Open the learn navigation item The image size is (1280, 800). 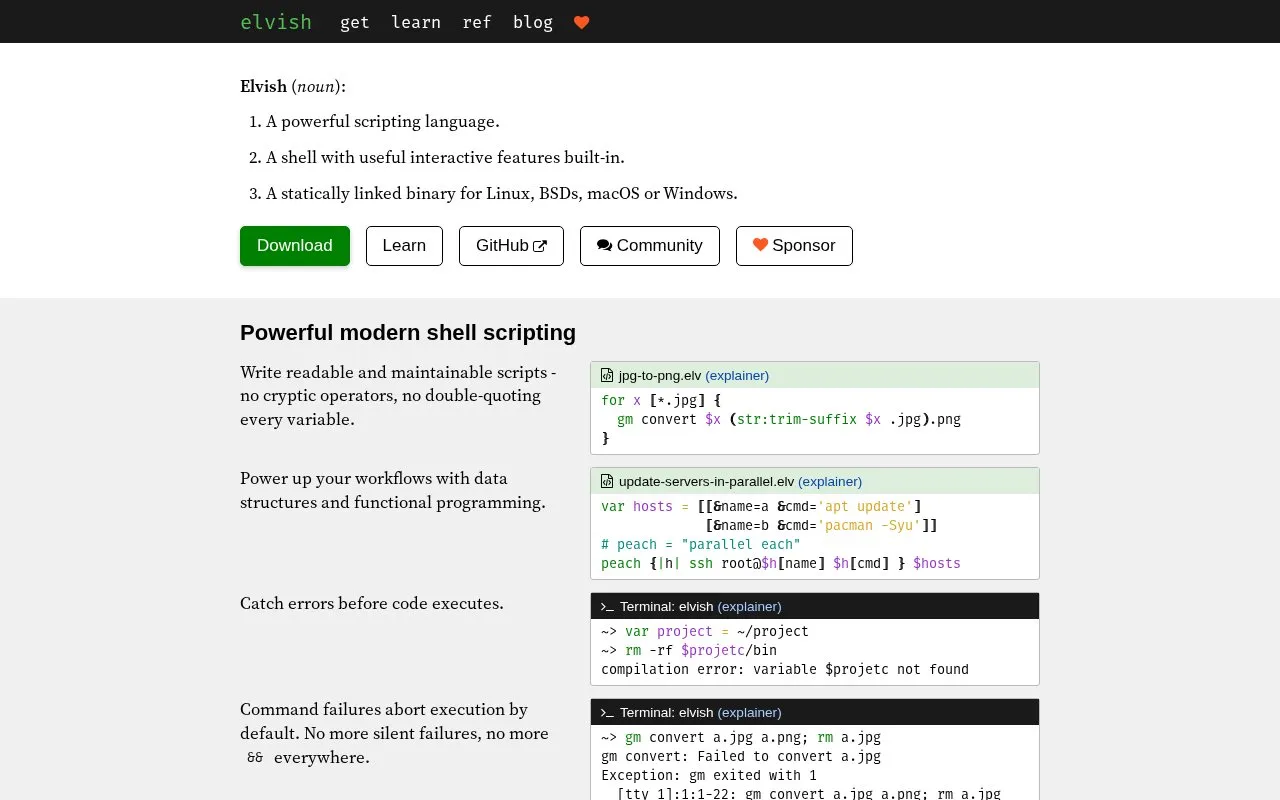pos(416,22)
